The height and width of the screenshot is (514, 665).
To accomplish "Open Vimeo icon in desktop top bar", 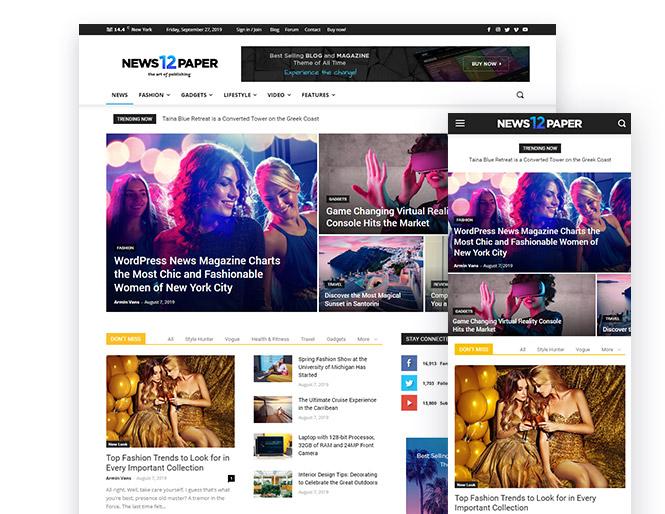I will (516, 30).
